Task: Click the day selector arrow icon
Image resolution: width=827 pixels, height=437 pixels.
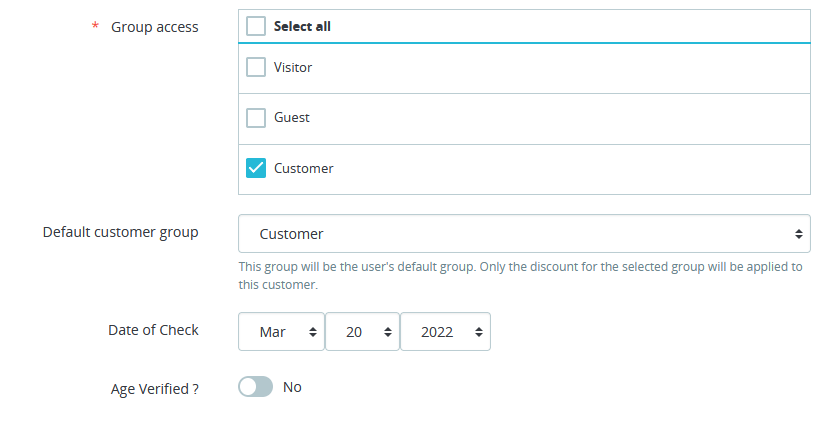Action: point(387,333)
